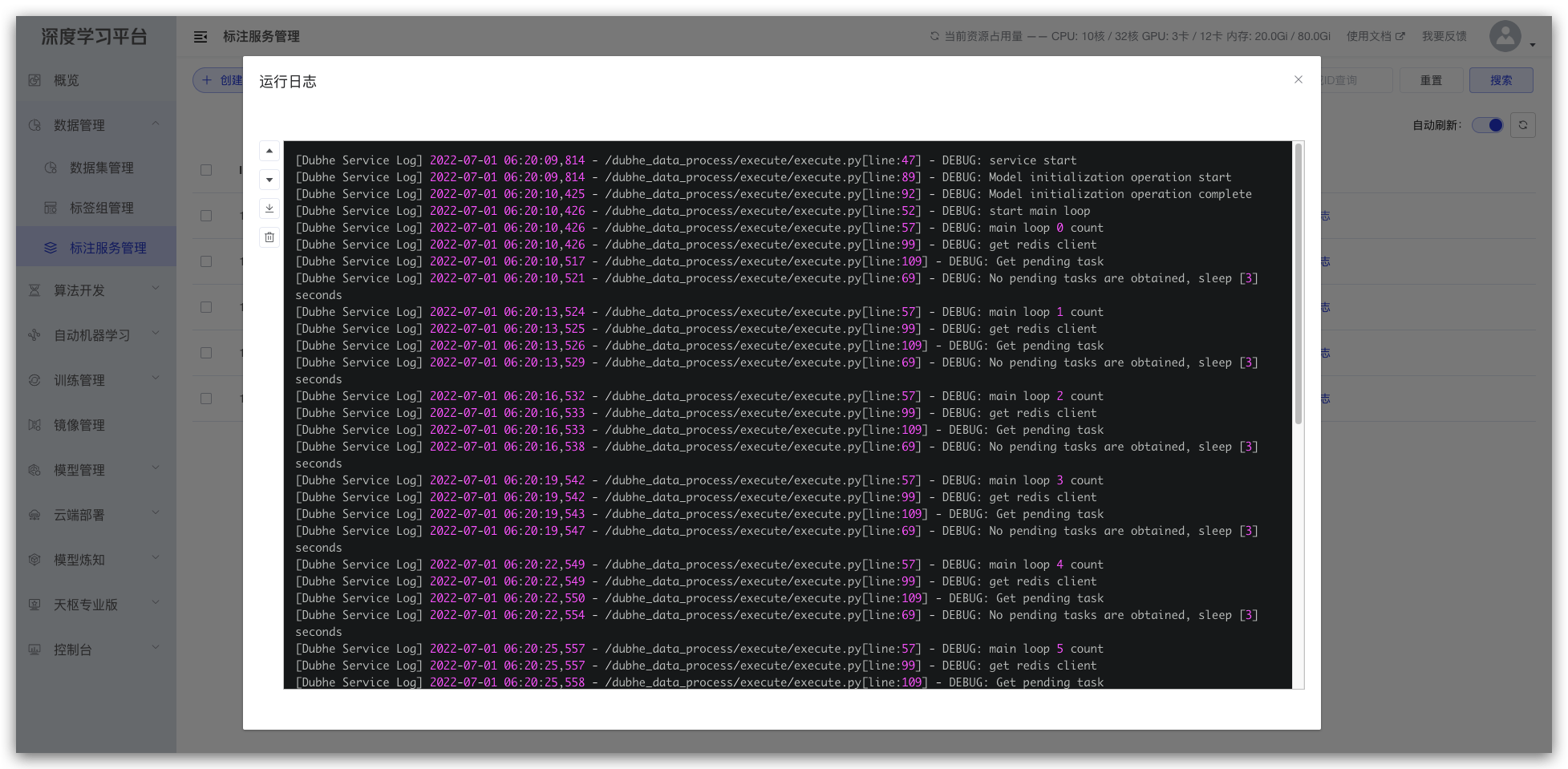Image resolution: width=1568 pixels, height=769 pixels.
Task: Click the 搜索 button
Action: [1501, 80]
